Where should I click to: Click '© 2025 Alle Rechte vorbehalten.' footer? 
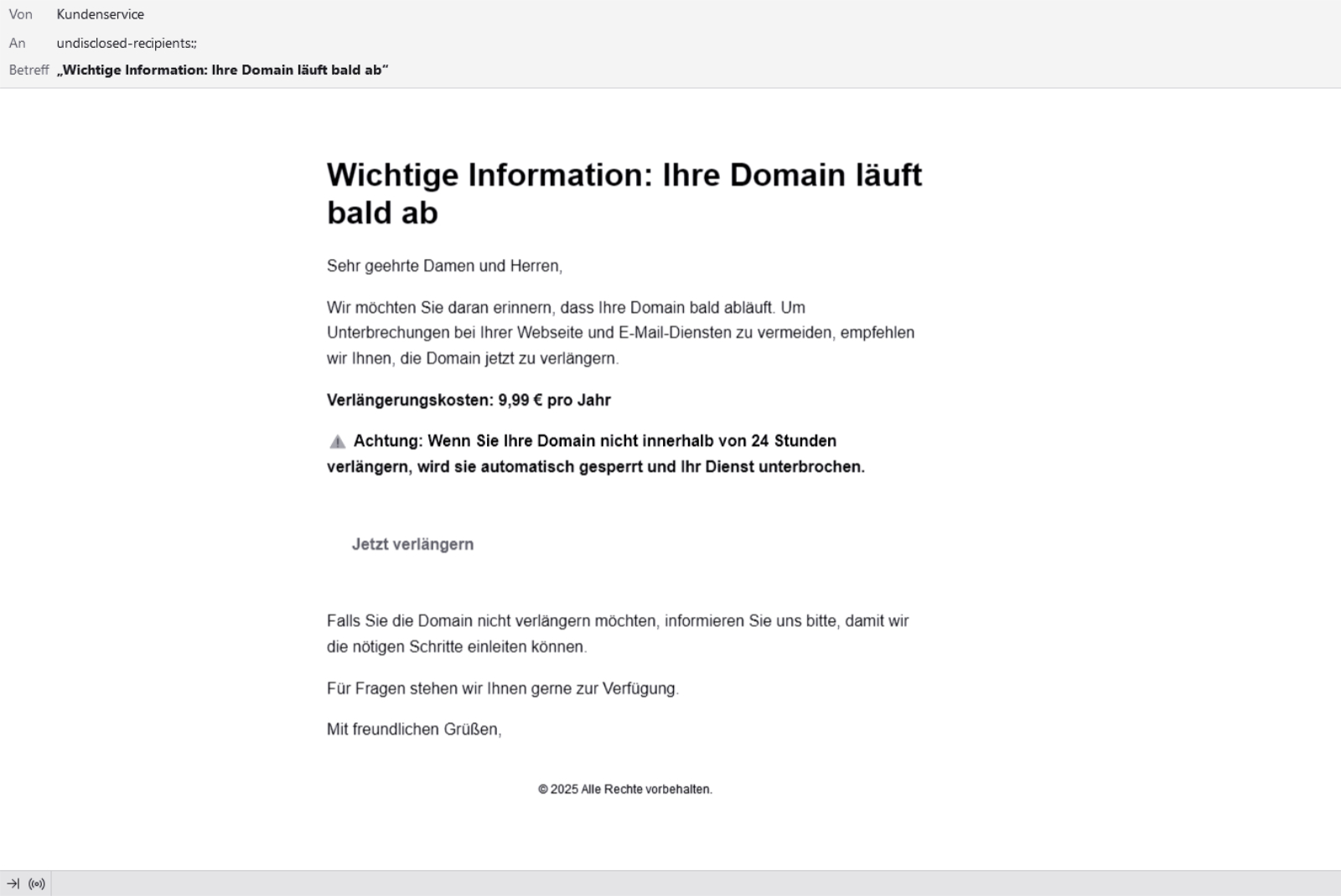pos(625,789)
